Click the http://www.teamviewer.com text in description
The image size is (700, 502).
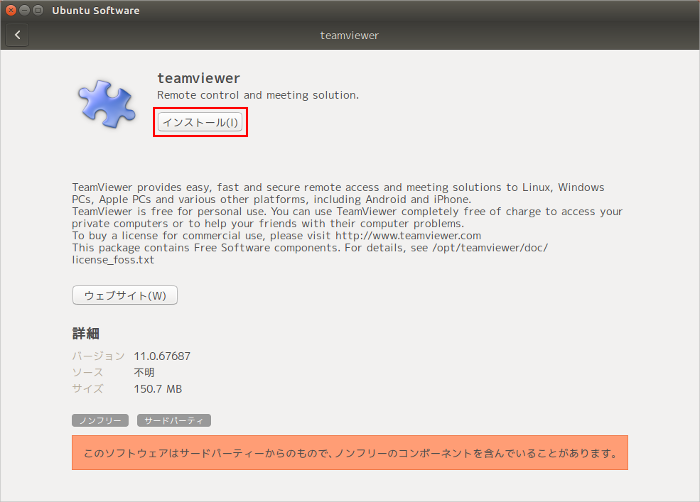click(408, 235)
